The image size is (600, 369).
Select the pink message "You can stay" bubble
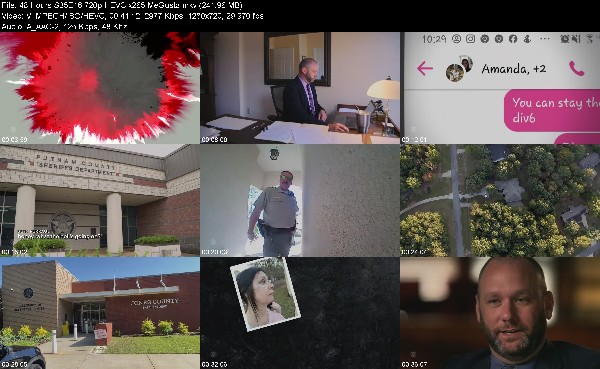coord(552,110)
